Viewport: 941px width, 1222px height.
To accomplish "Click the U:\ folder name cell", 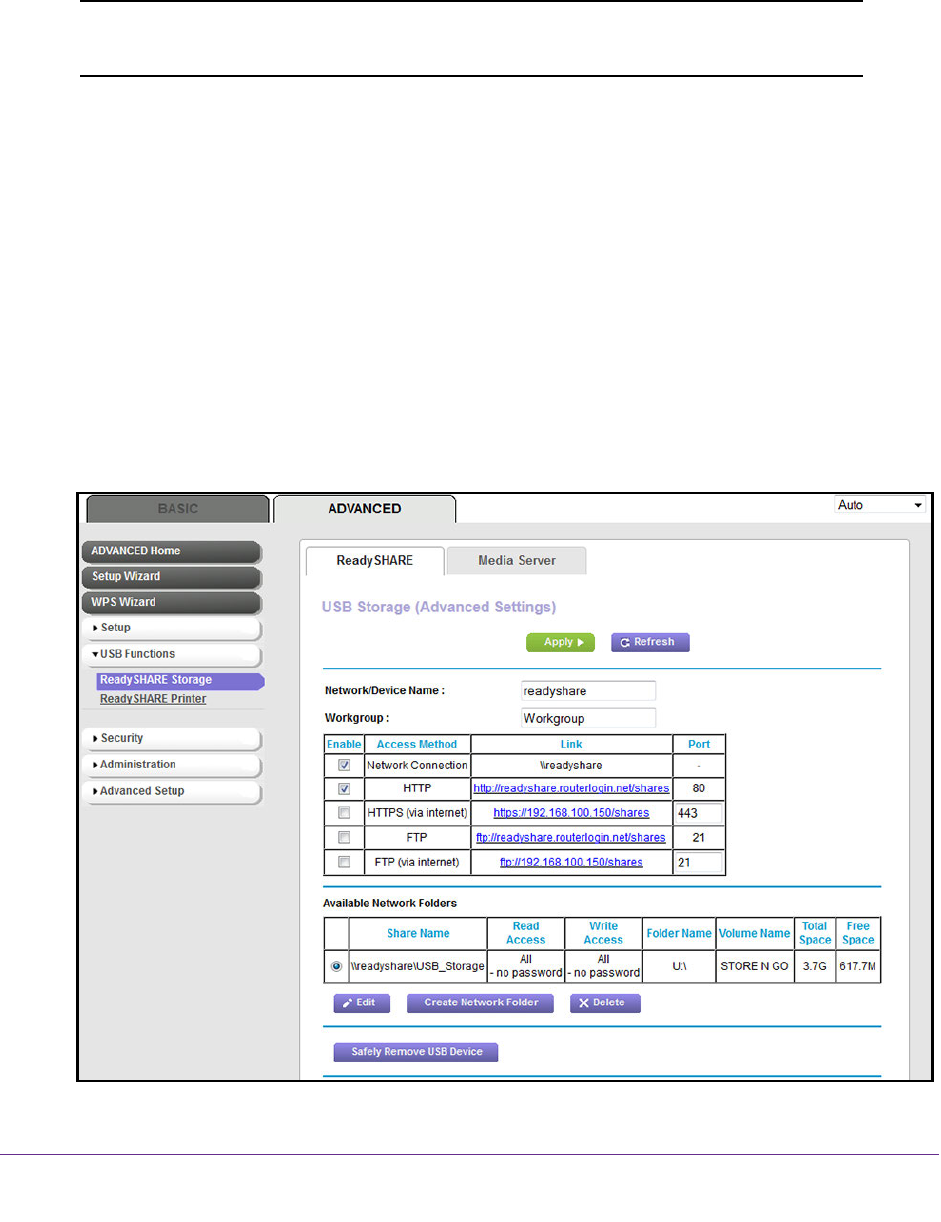I will [x=679, y=967].
